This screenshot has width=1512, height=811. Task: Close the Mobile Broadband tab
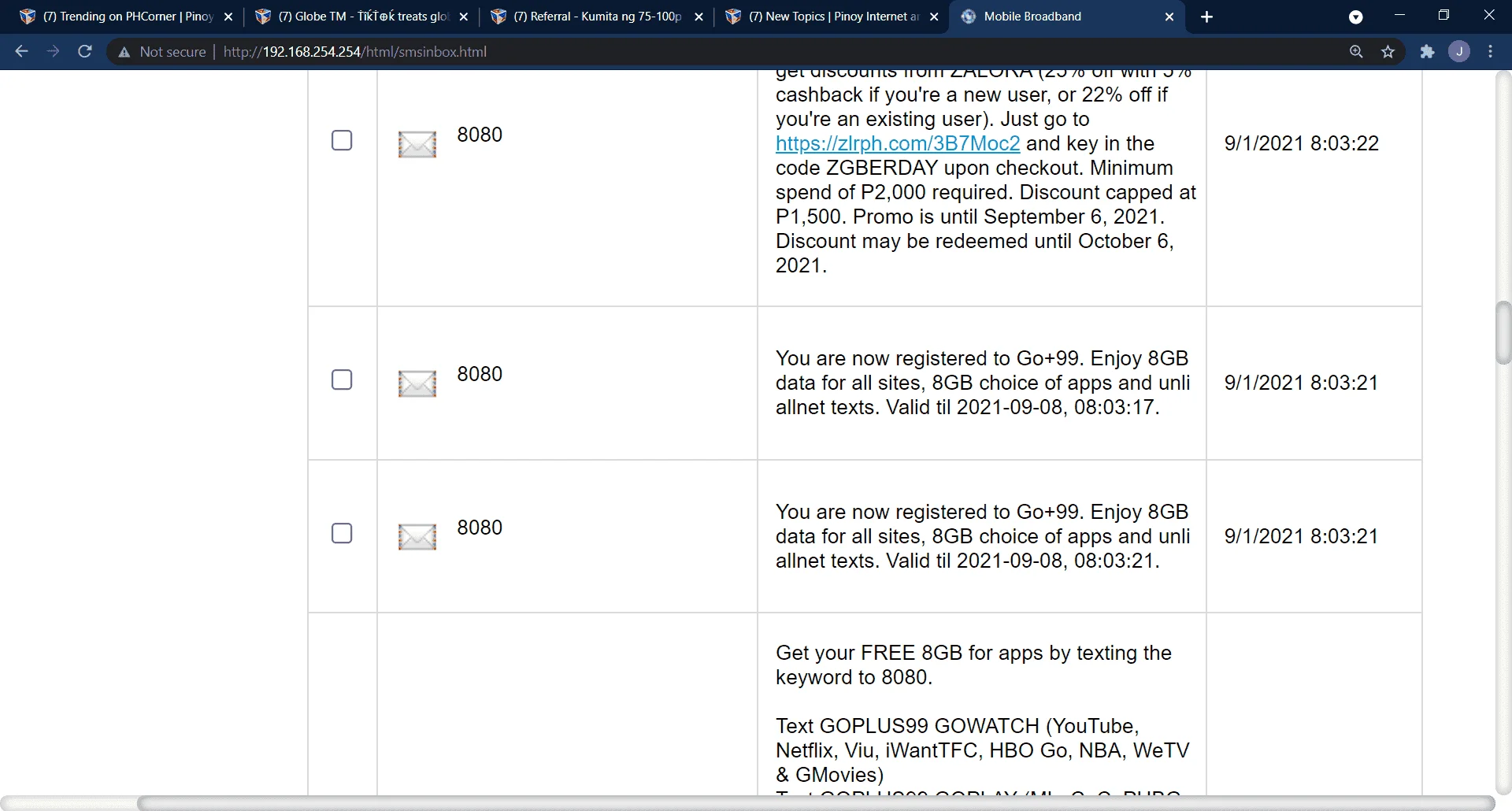click(1169, 17)
